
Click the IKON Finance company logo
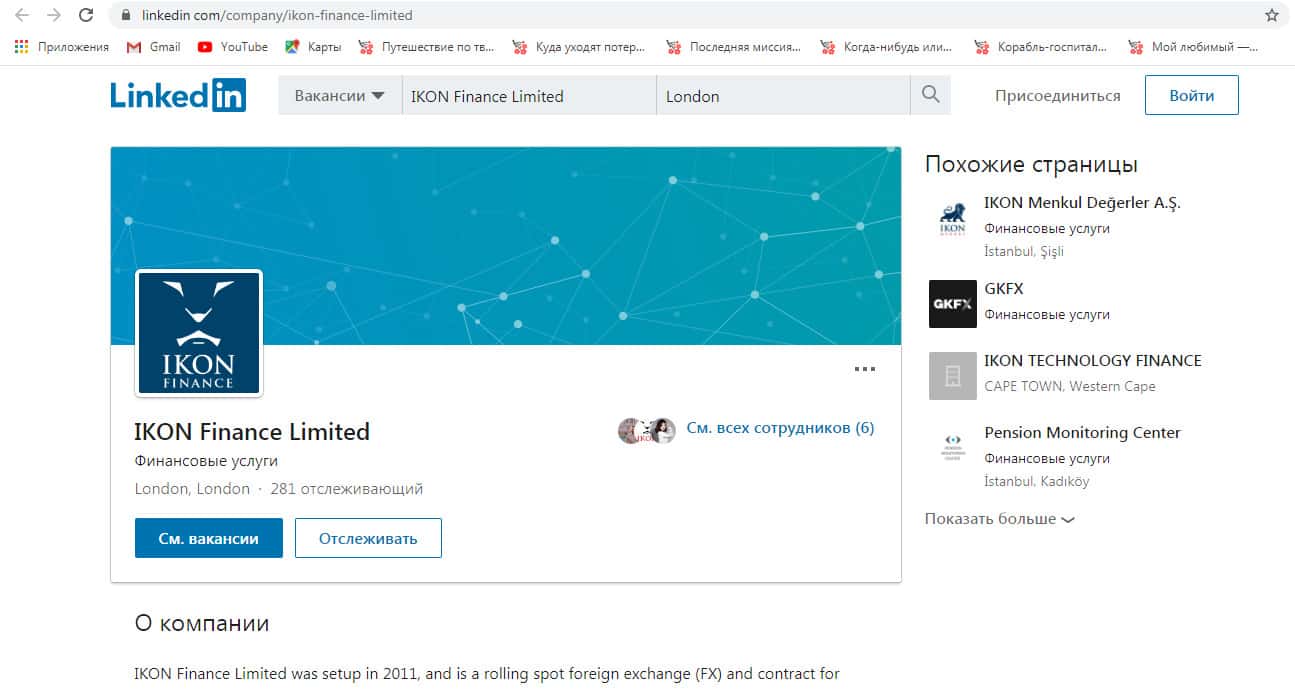(199, 333)
